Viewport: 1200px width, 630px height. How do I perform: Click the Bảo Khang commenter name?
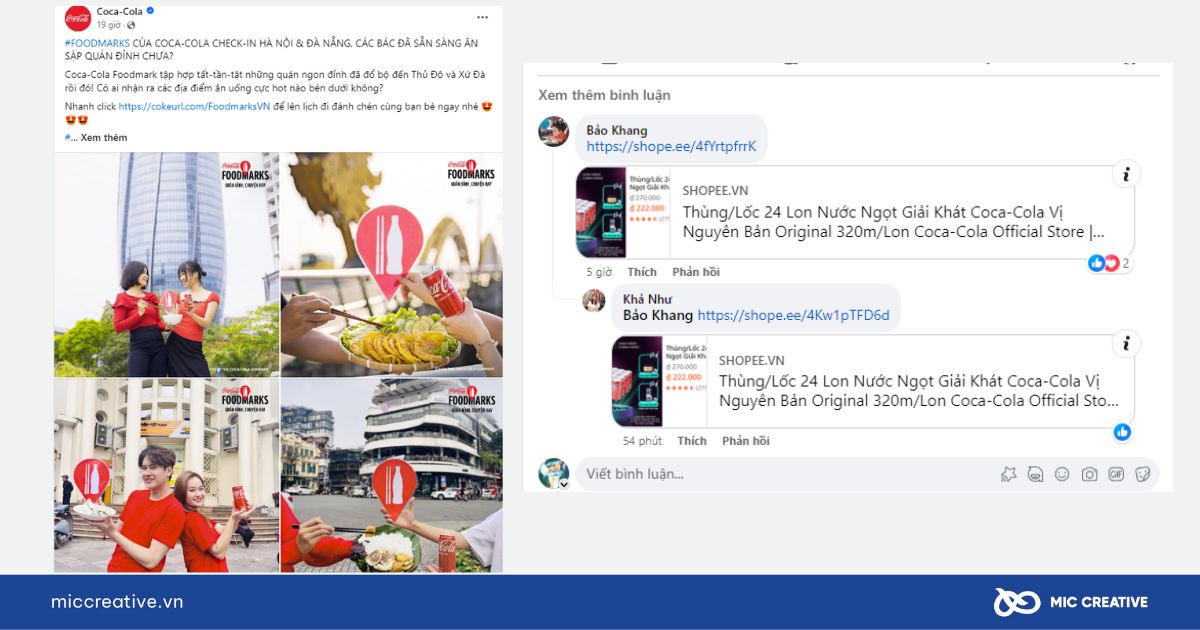coord(617,130)
